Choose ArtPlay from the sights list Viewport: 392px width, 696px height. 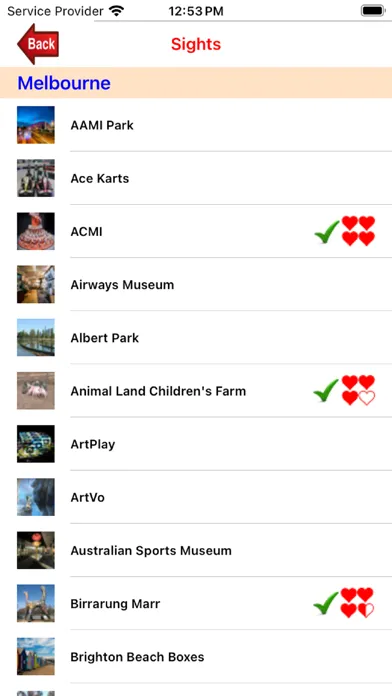196,444
